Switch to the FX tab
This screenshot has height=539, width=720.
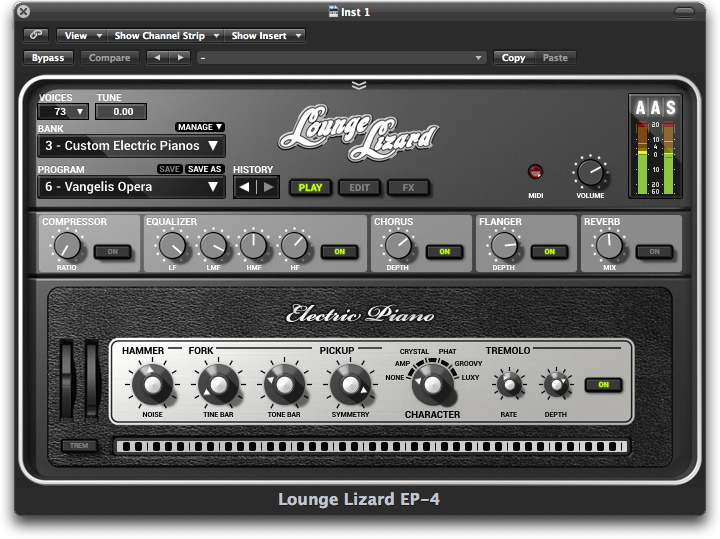pyautogui.click(x=408, y=187)
